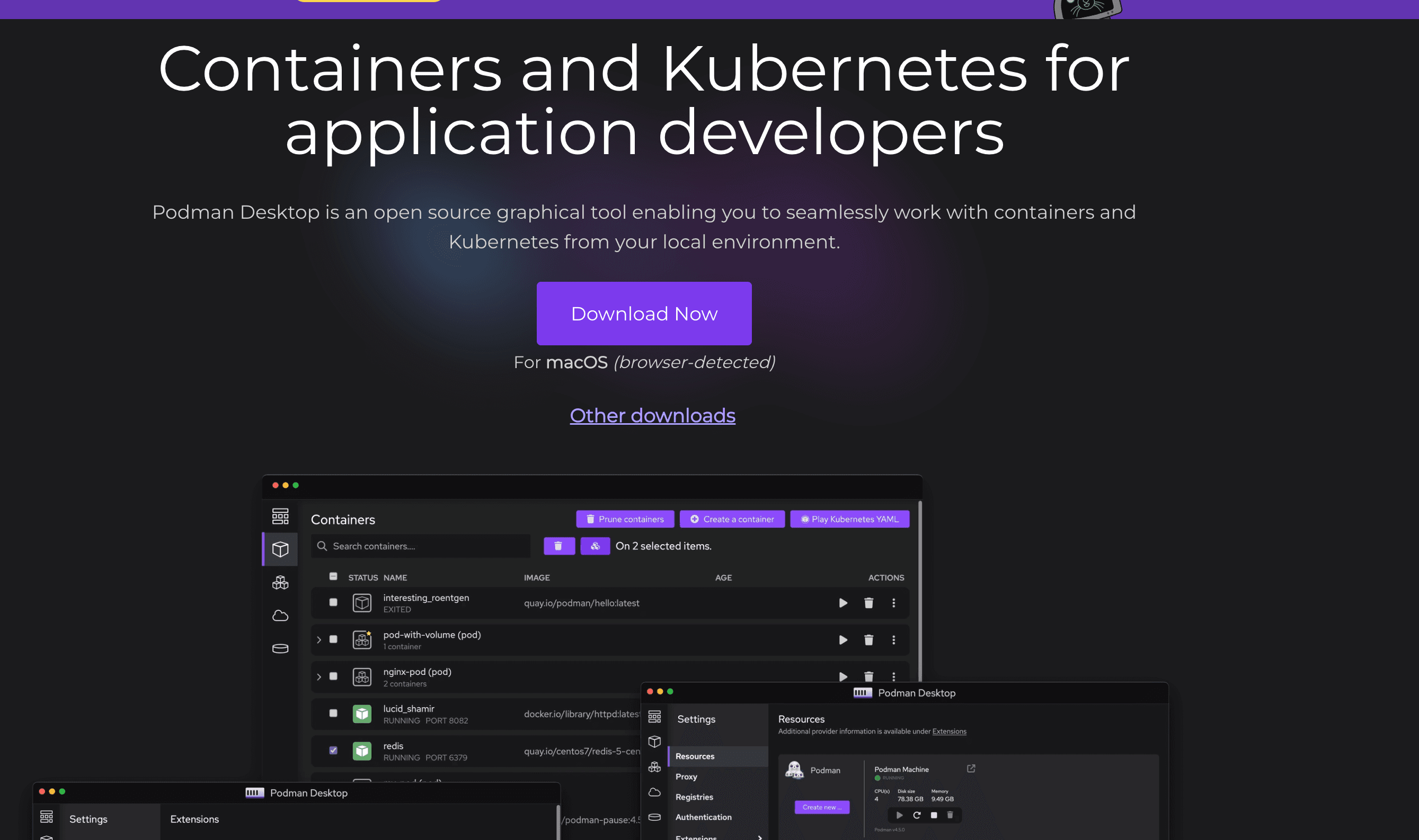Click Prune containers button

[625, 519]
